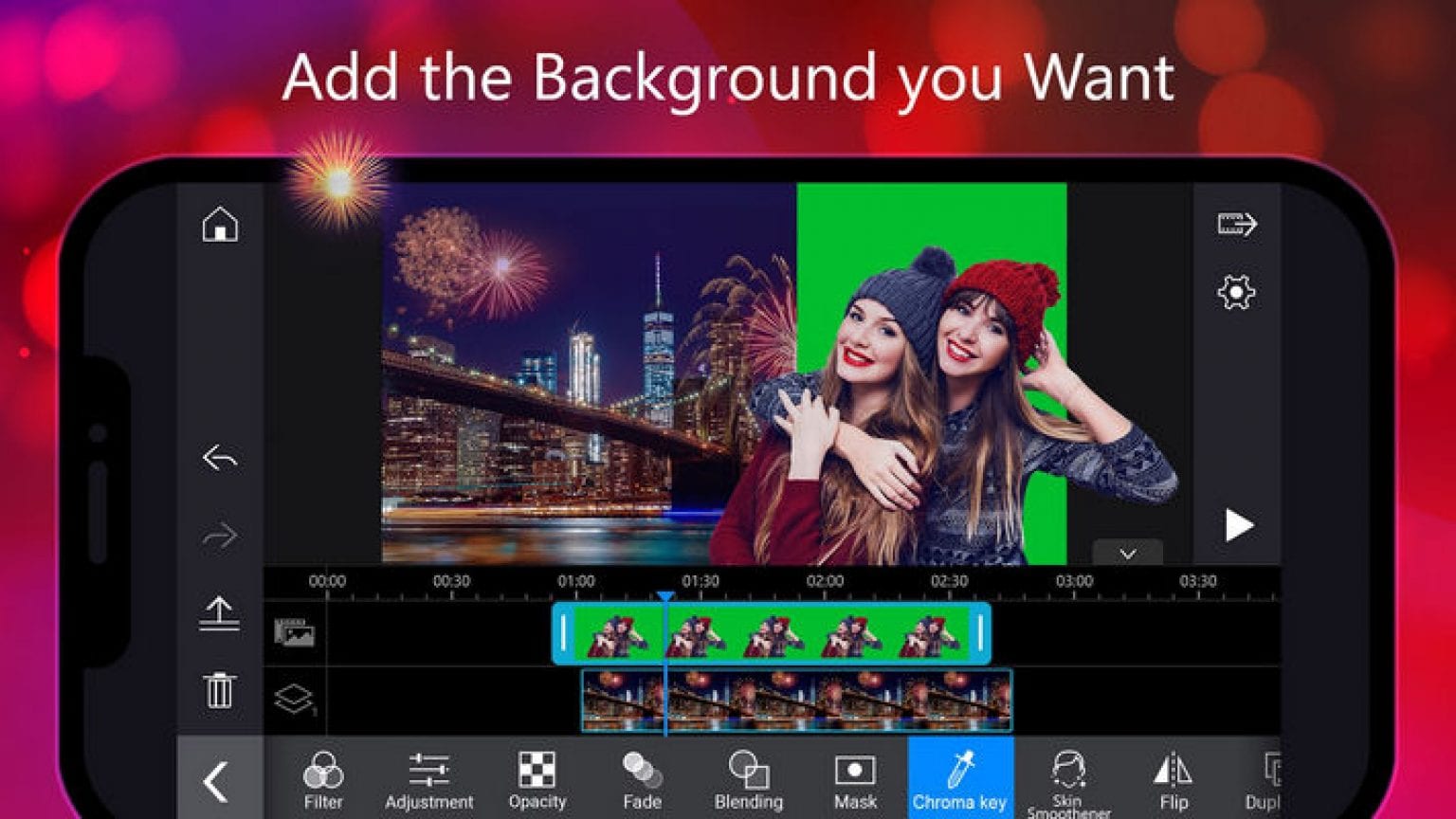The height and width of the screenshot is (819, 1456).
Task: Open the Filter tool
Action: pyautogui.click(x=323, y=780)
